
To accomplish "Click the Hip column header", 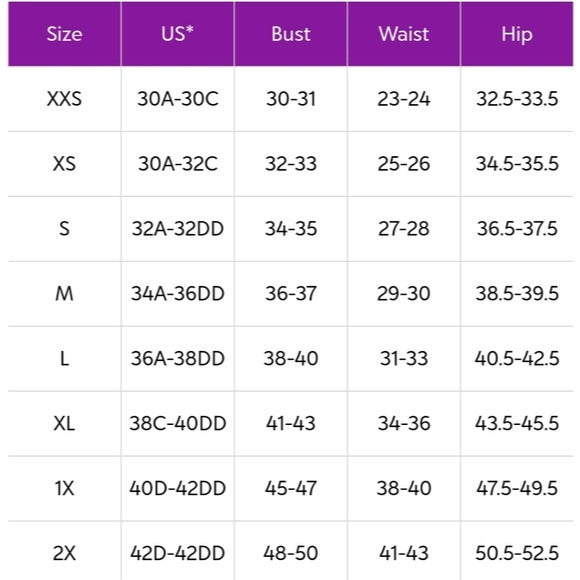I will click(x=517, y=34).
